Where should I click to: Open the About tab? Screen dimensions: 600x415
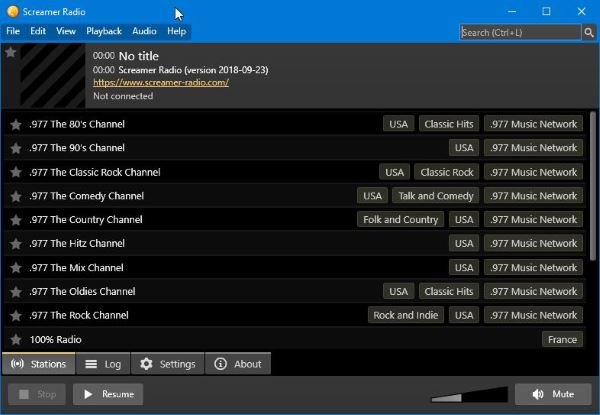coord(238,364)
